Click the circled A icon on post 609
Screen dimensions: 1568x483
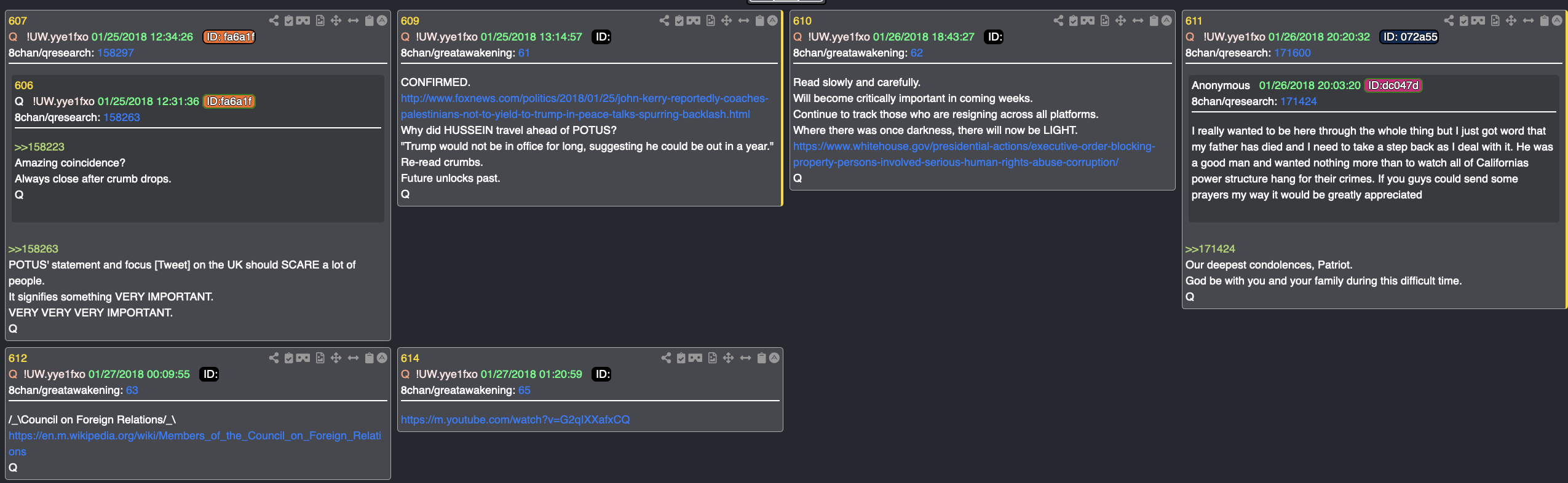pos(772,20)
